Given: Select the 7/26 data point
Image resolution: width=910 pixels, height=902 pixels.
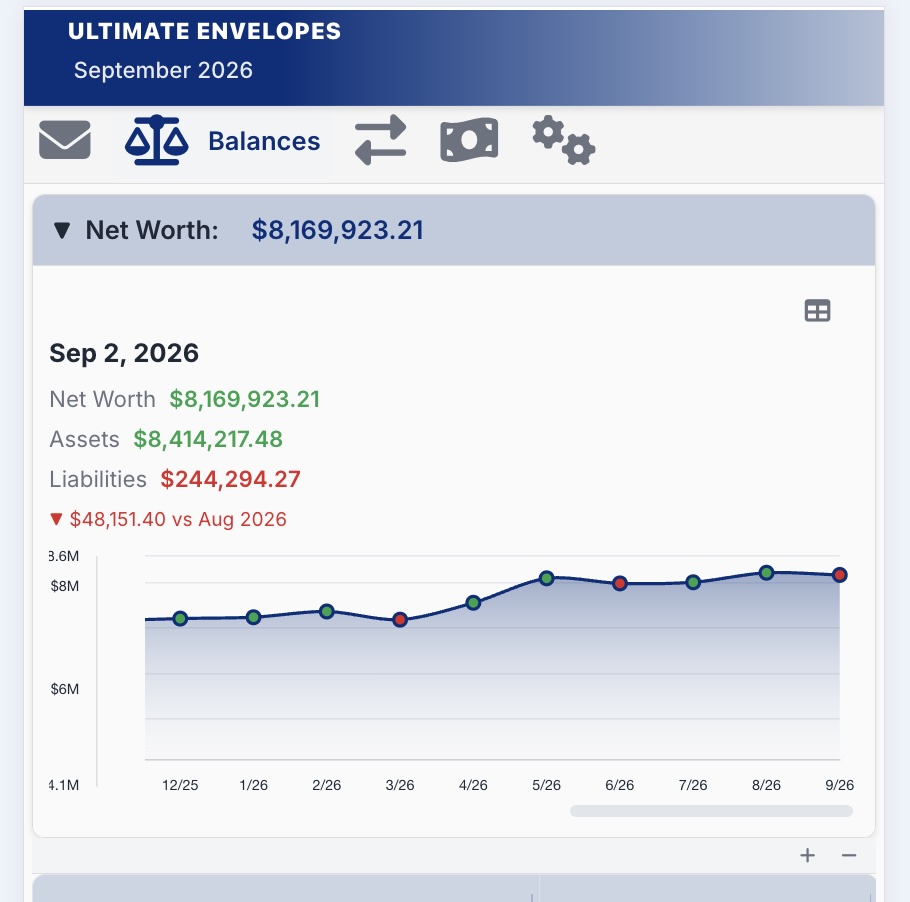Looking at the screenshot, I should (693, 582).
